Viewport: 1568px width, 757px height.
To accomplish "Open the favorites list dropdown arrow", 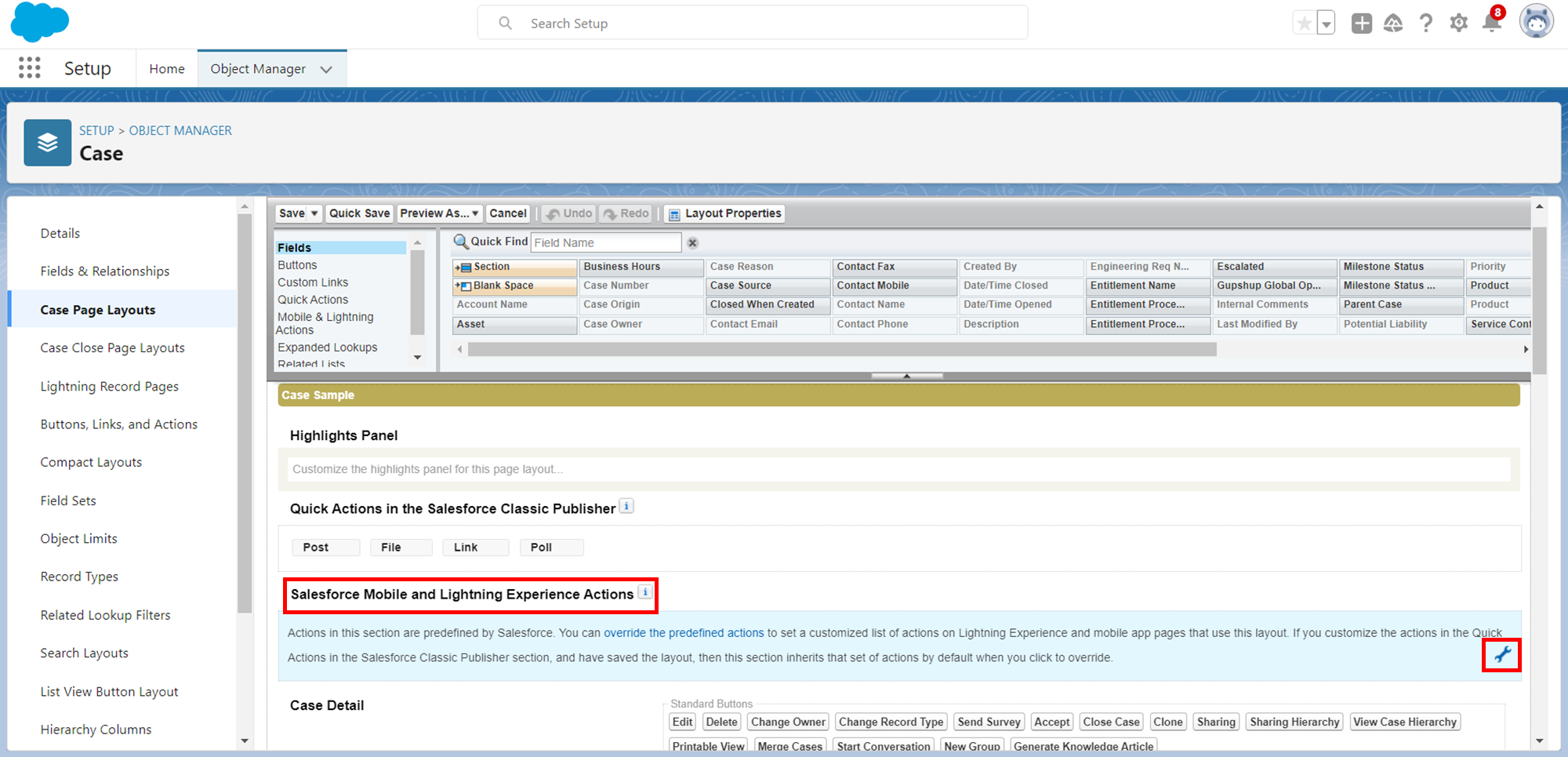I will tap(1326, 24).
